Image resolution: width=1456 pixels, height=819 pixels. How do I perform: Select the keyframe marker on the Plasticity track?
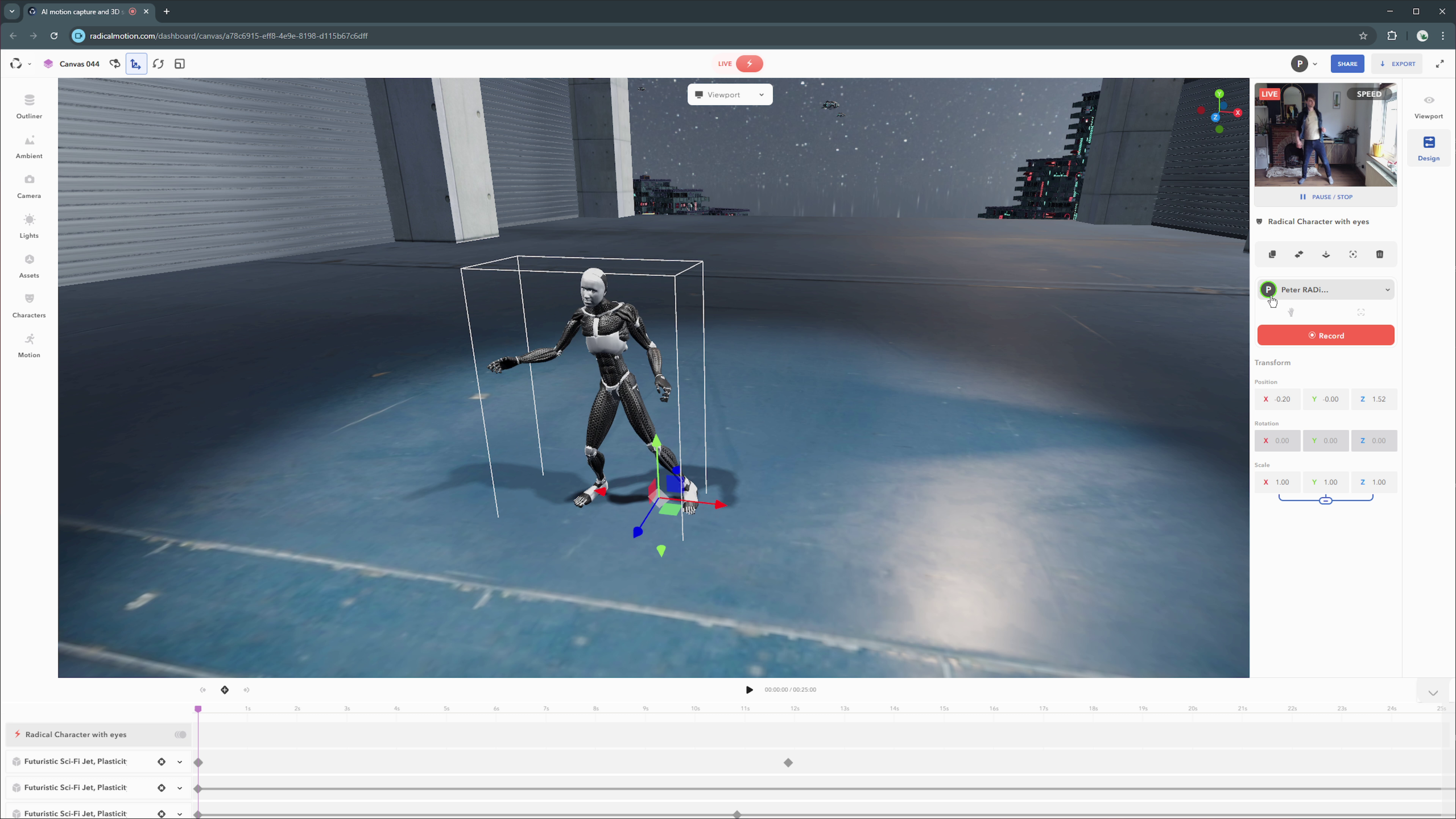[788, 763]
